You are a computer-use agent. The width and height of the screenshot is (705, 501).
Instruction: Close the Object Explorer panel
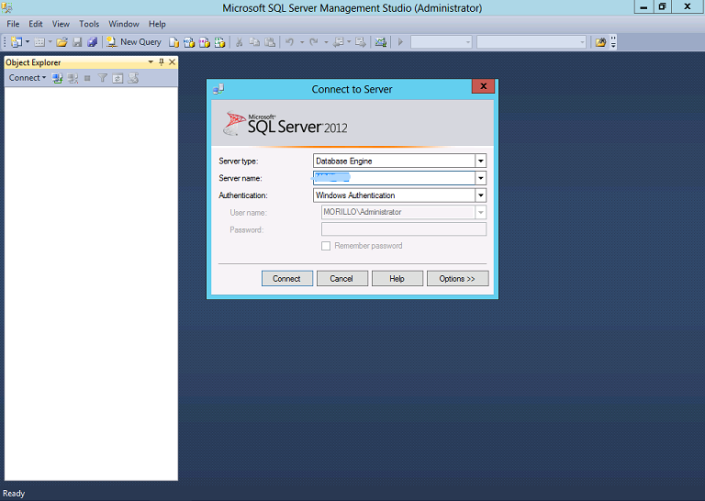(x=172, y=62)
